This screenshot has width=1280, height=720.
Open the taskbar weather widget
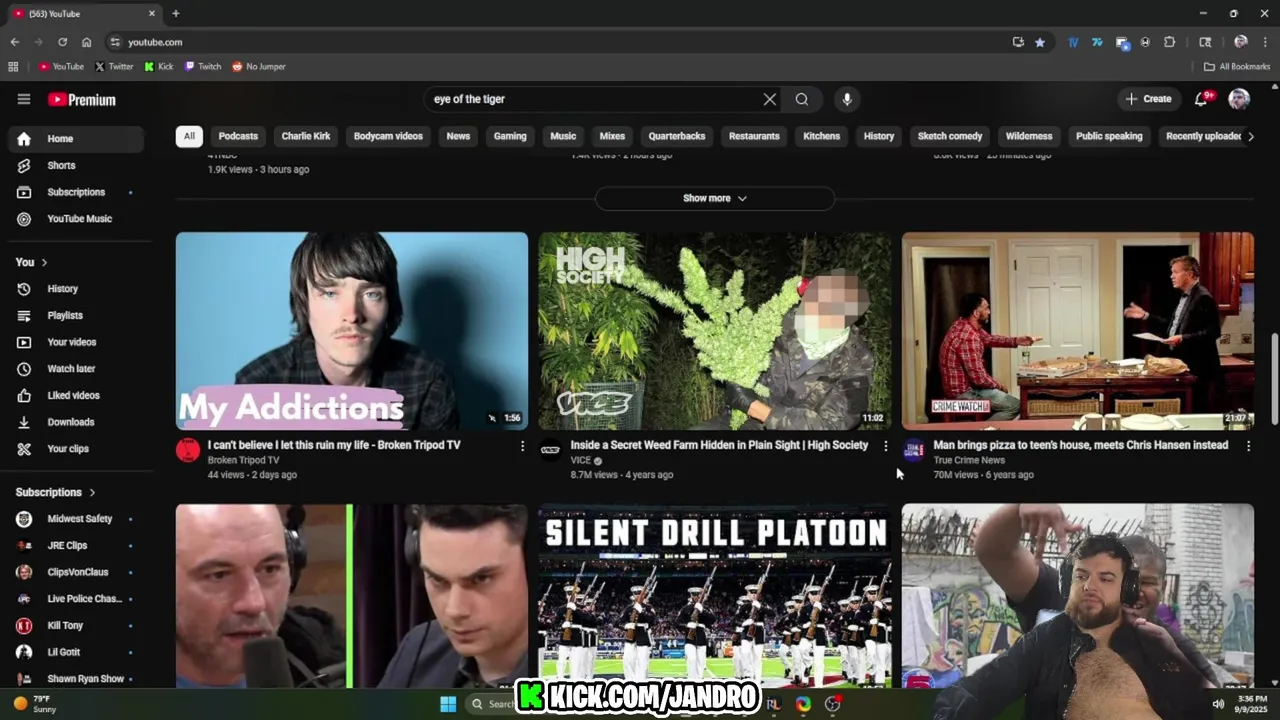[x=35, y=704]
